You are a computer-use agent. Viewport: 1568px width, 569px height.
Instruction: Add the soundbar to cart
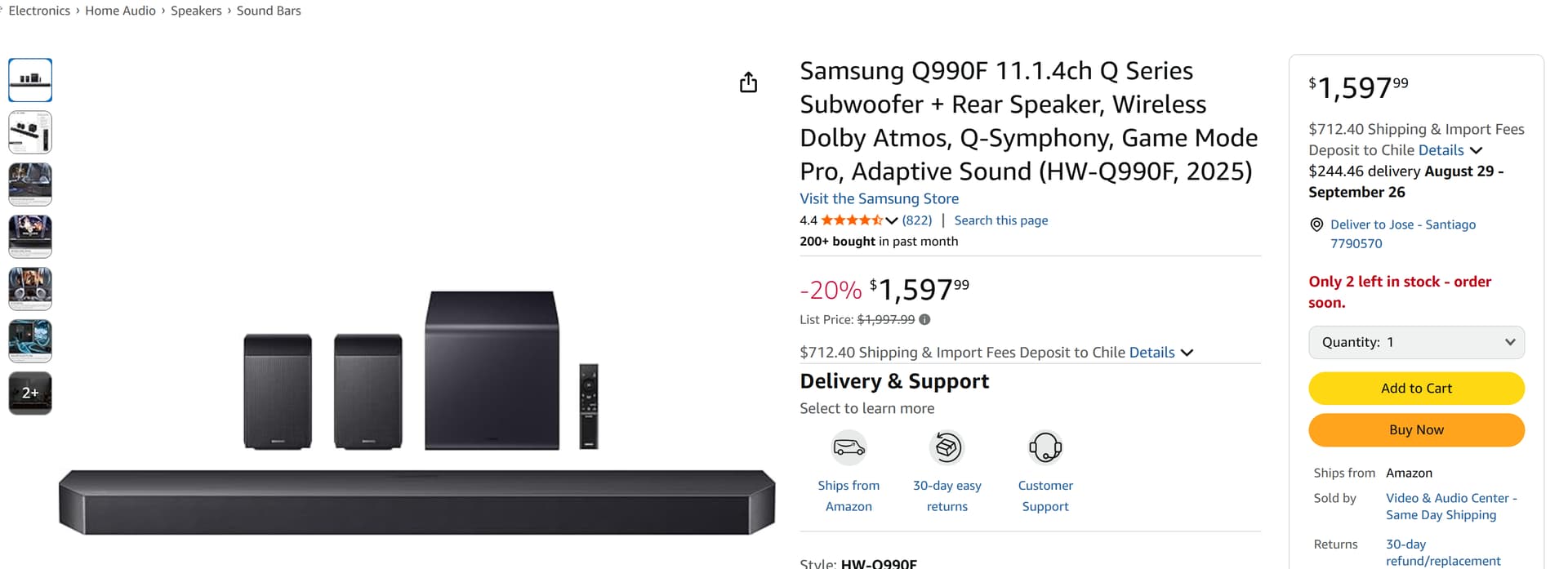pyautogui.click(x=1416, y=389)
